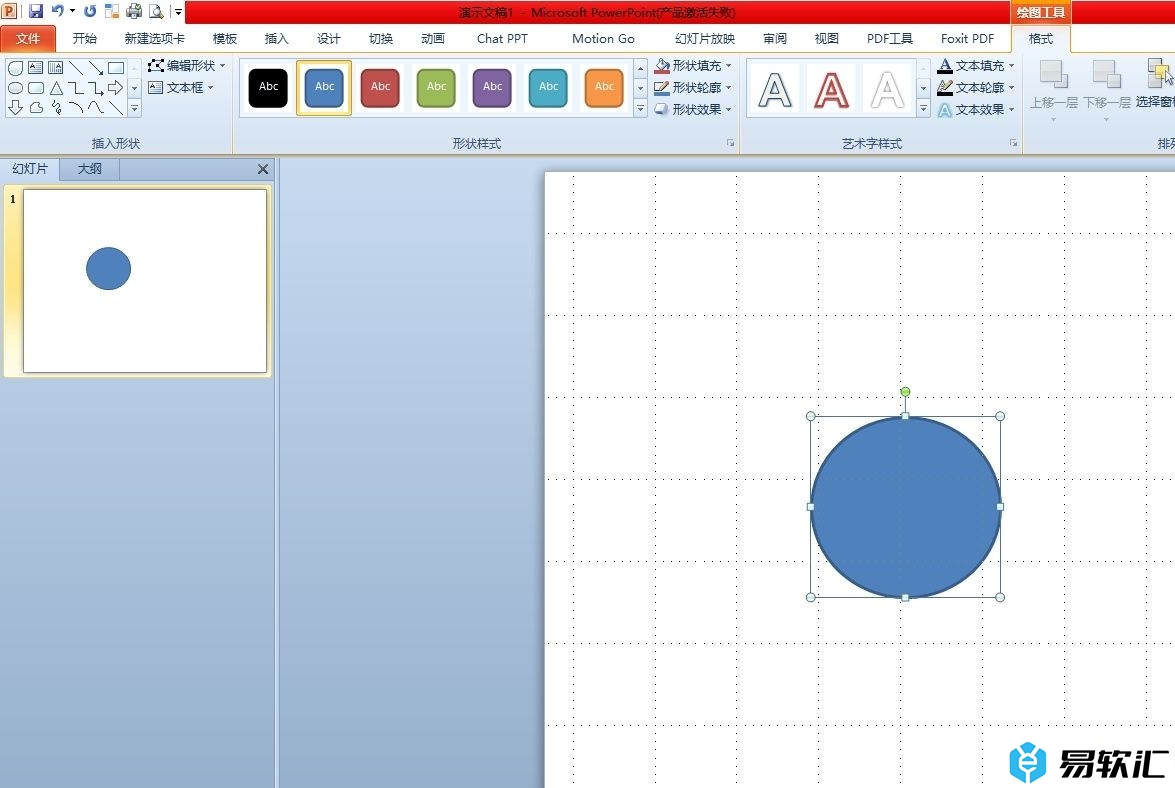Choose the oval shape from shapes gallery

(x=16, y=88)
